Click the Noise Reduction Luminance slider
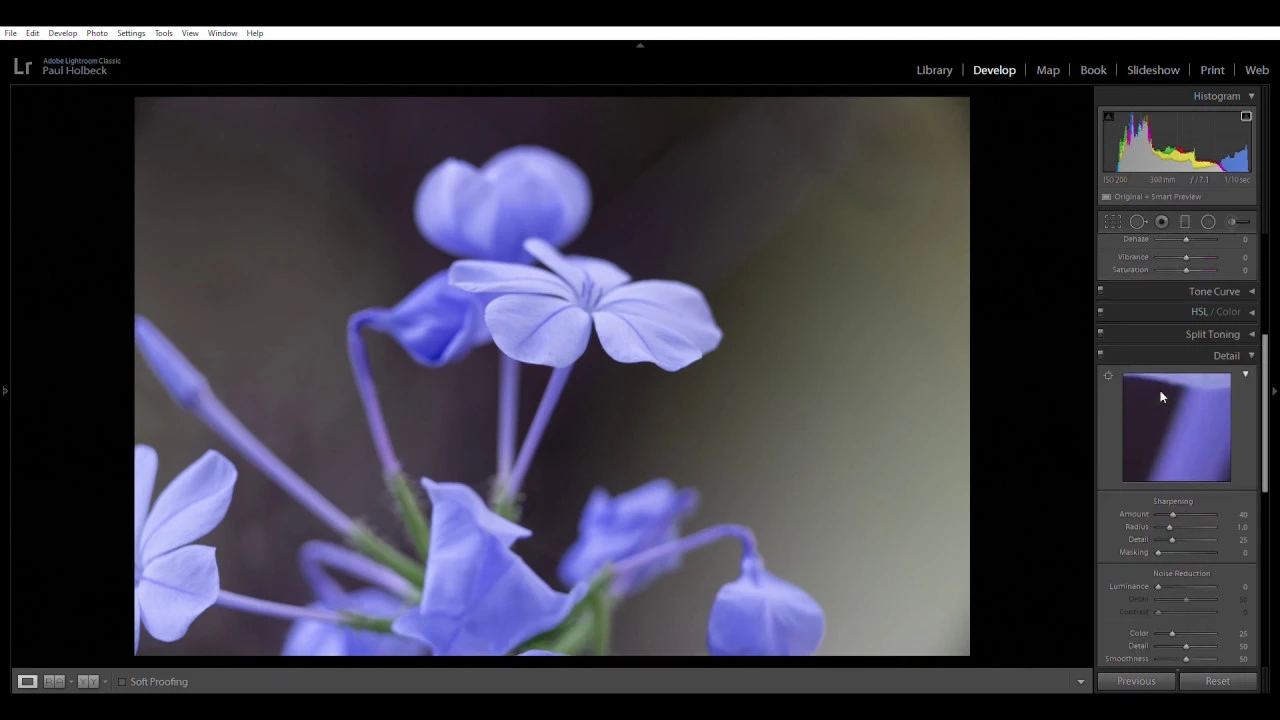 1186,586
